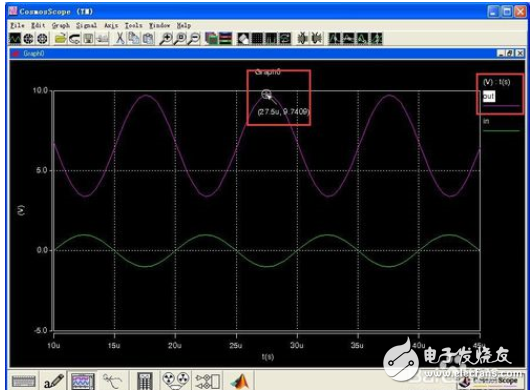Viewport: 531px width, 390px height.
Task: Click the 10.0 y-axis tick label
Action: [x=40, y=90]
